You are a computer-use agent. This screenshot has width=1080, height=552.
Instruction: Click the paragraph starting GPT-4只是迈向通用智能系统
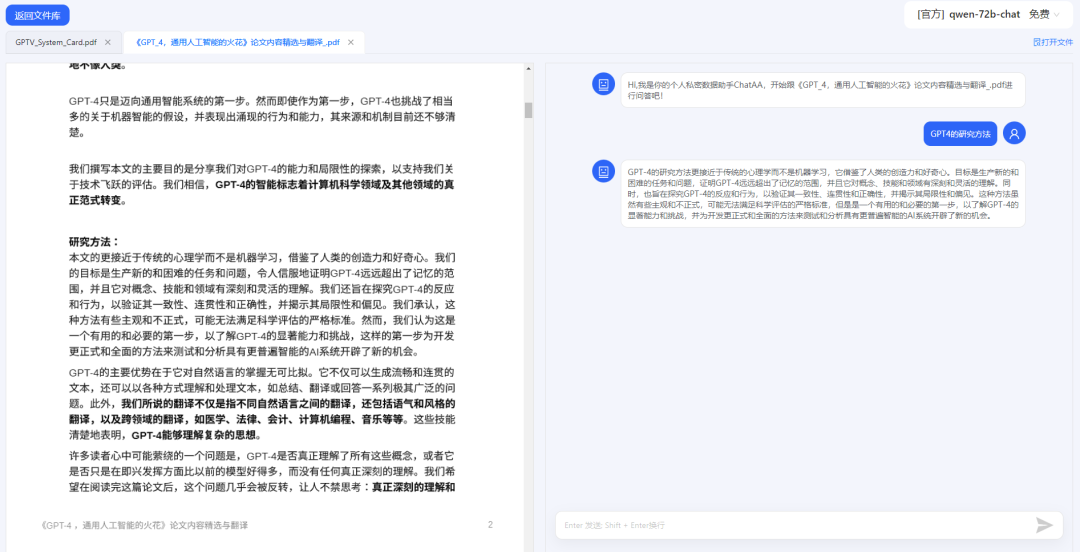point(262,116)
